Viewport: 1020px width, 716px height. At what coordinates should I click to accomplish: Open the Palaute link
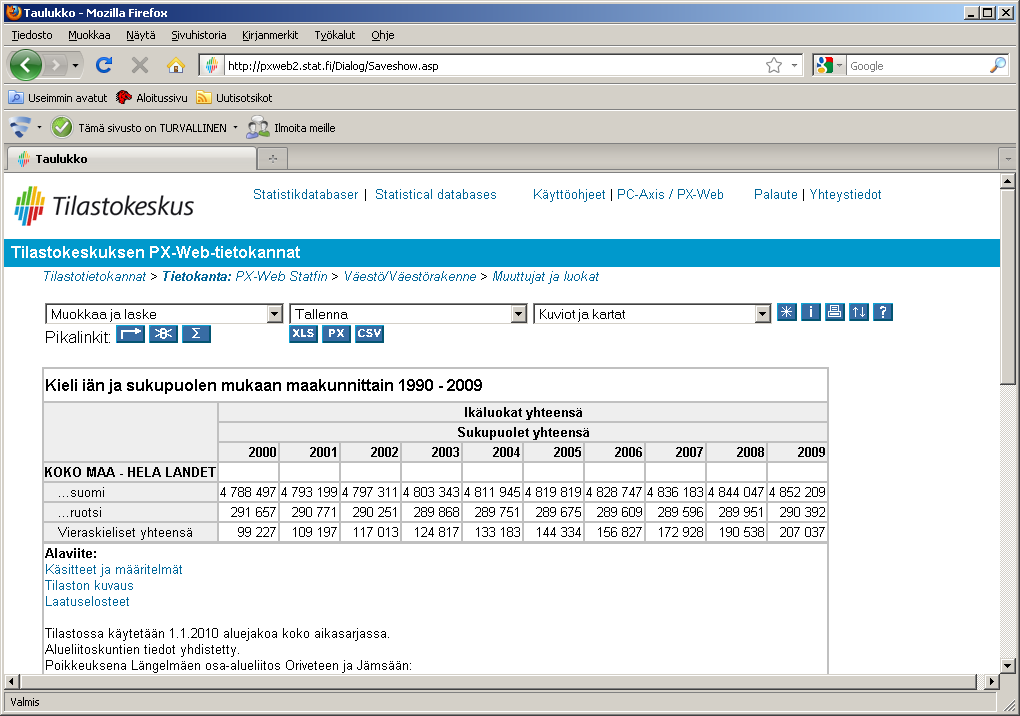(775, 194)
